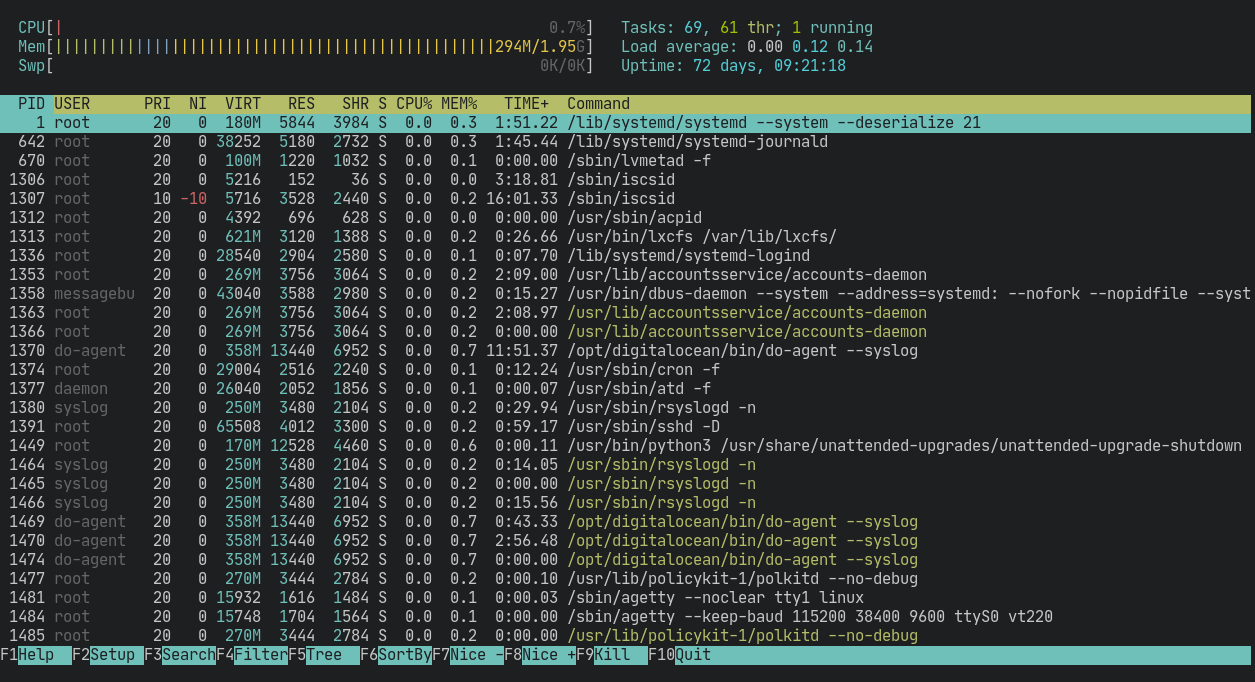The height and width of the screenshot is (682, 1255).
Task: Select rsyslogd thread with PID 1466
Action: pyautogui.click(x=626, y=503)
